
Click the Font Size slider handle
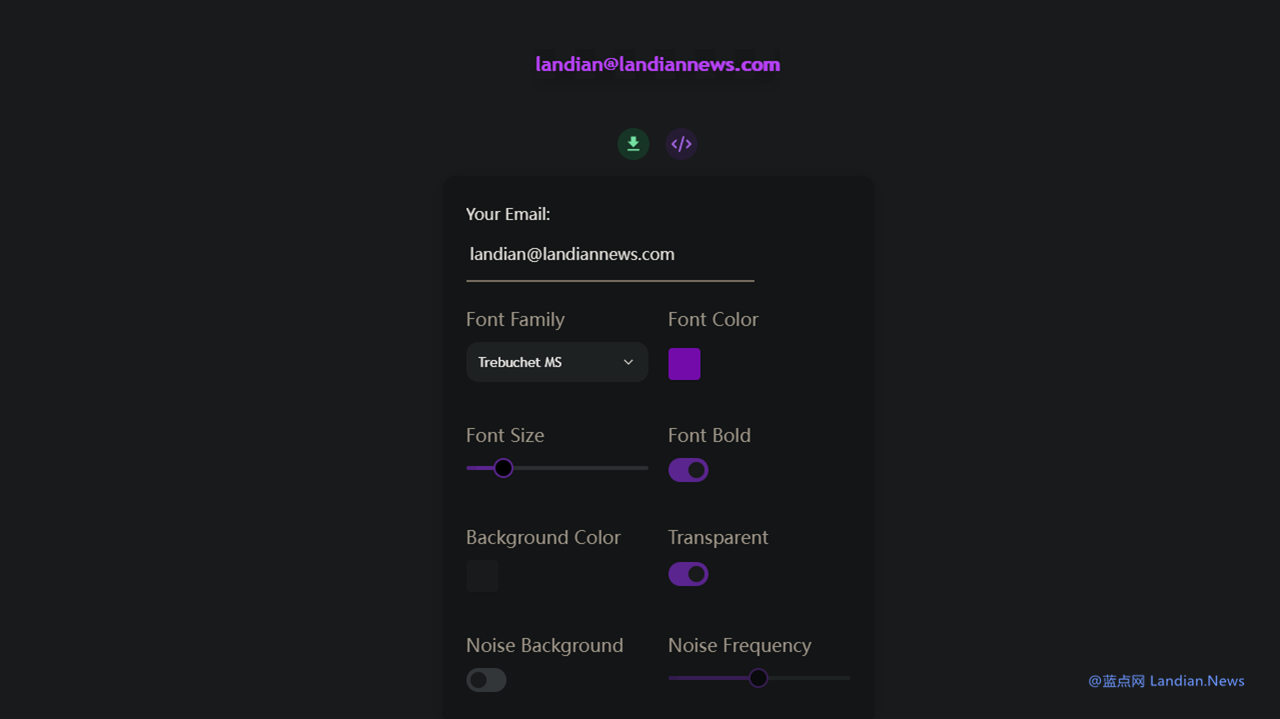tap(503, 468)
